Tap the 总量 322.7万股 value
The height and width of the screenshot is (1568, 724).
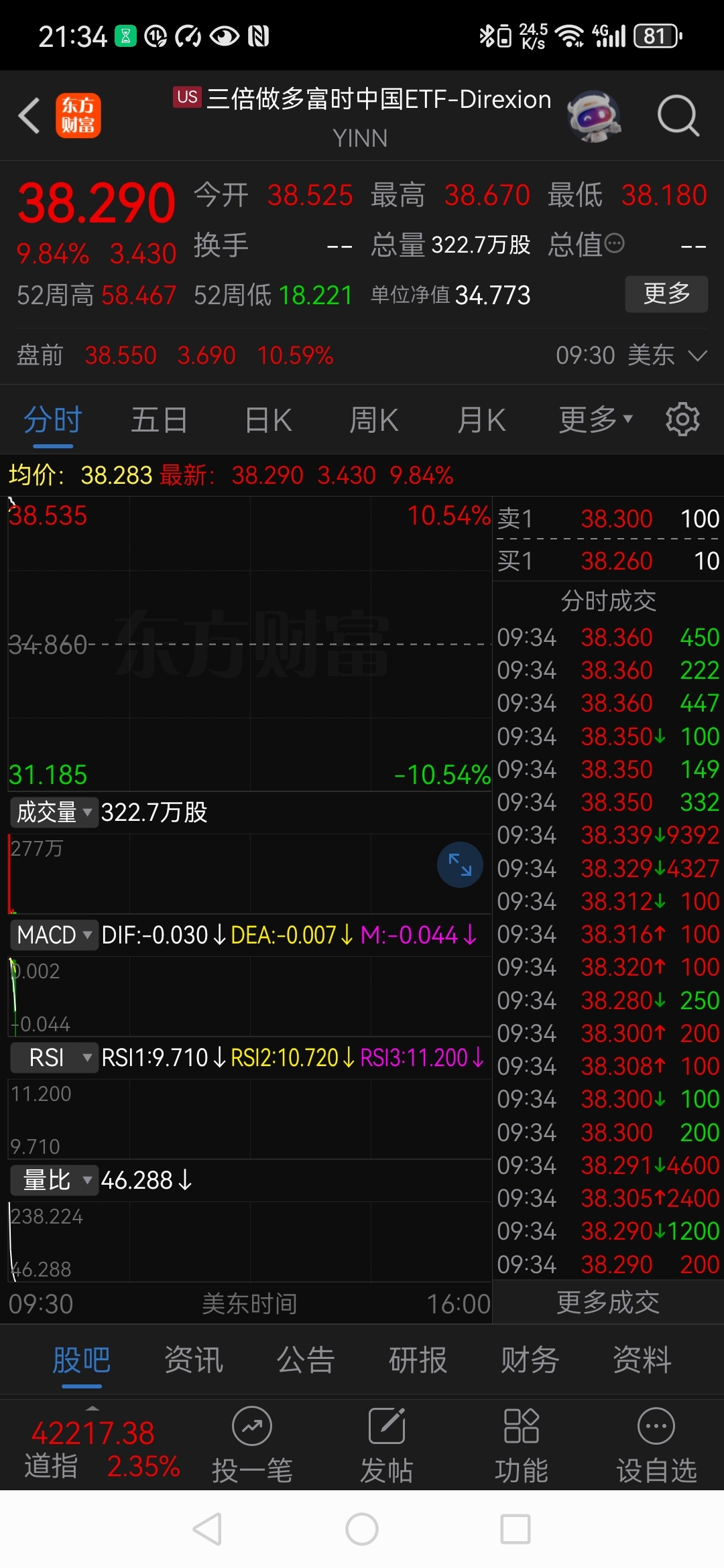point(481,245)
